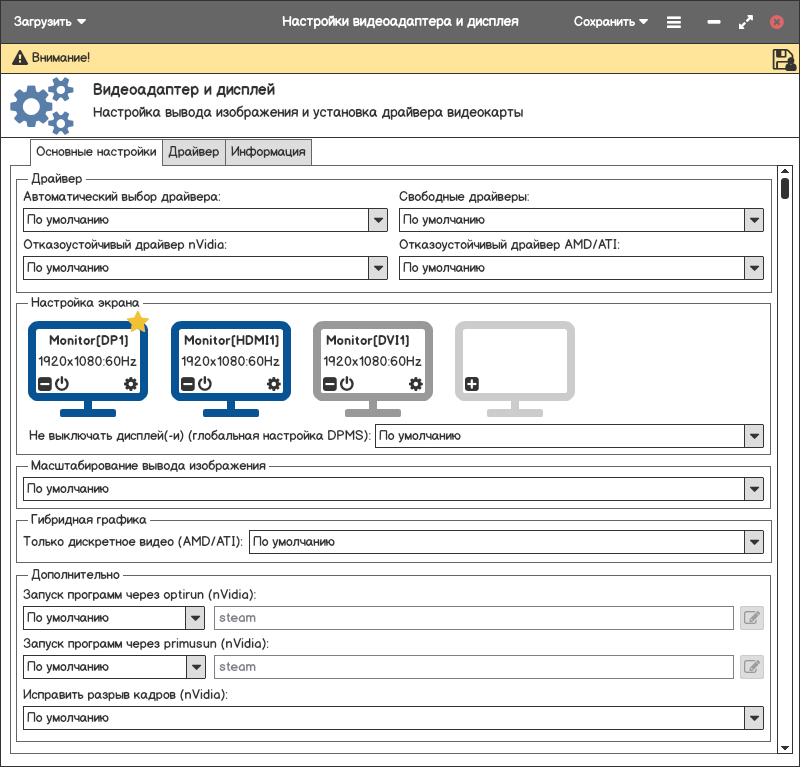This screenshot has height=767, width=800.
Task: Switch to the Информация tab
Action: 268,152
